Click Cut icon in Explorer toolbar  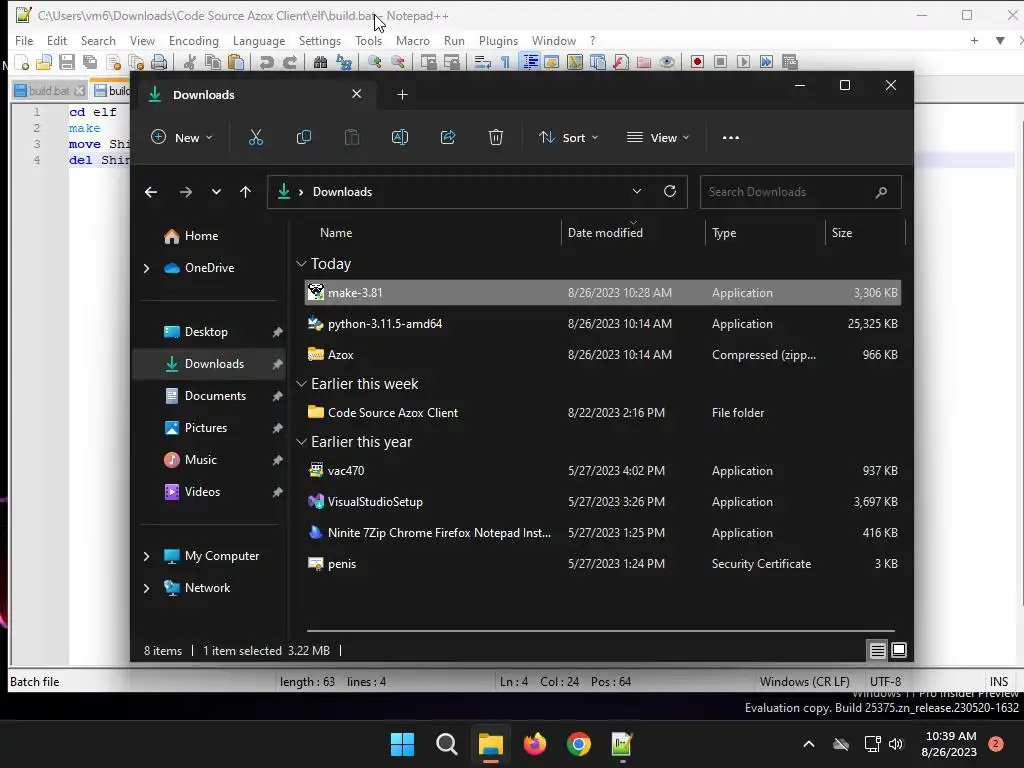tap(255, 138)
